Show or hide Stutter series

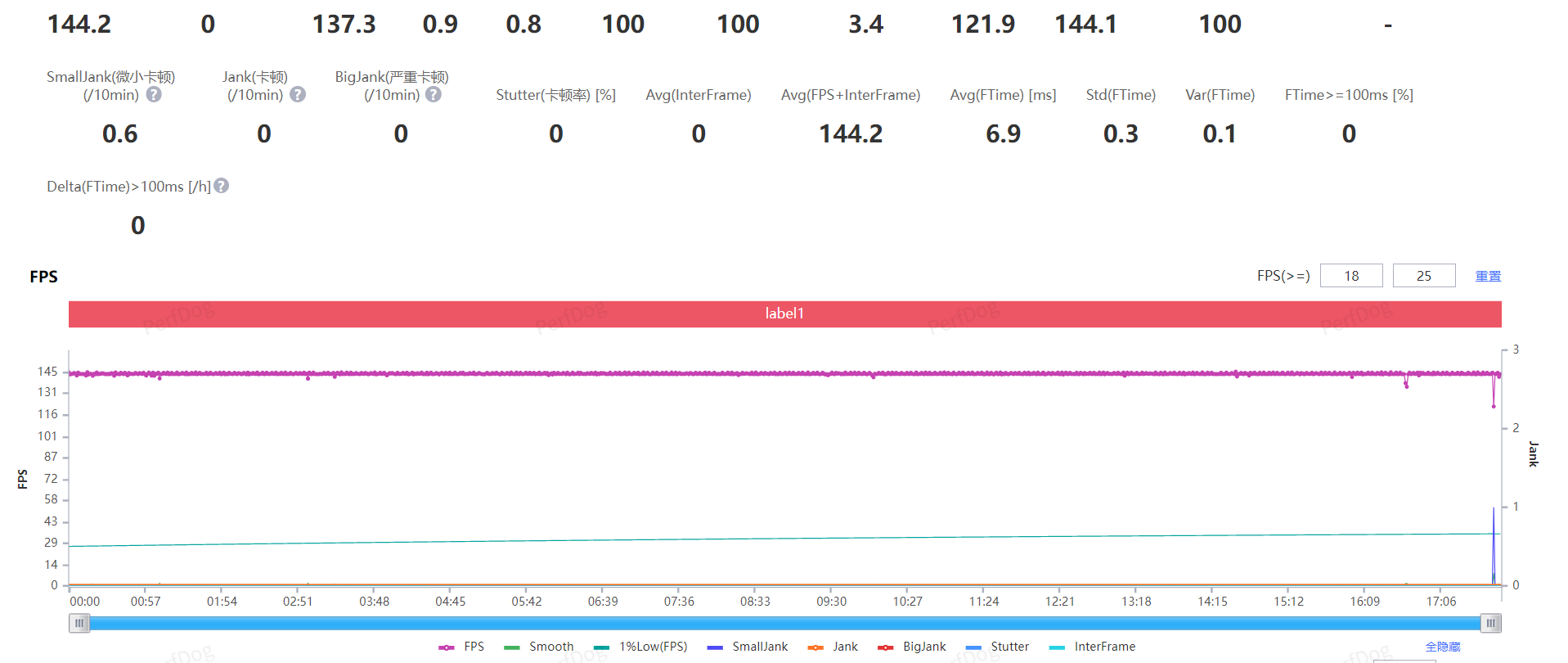pos(998,647)
